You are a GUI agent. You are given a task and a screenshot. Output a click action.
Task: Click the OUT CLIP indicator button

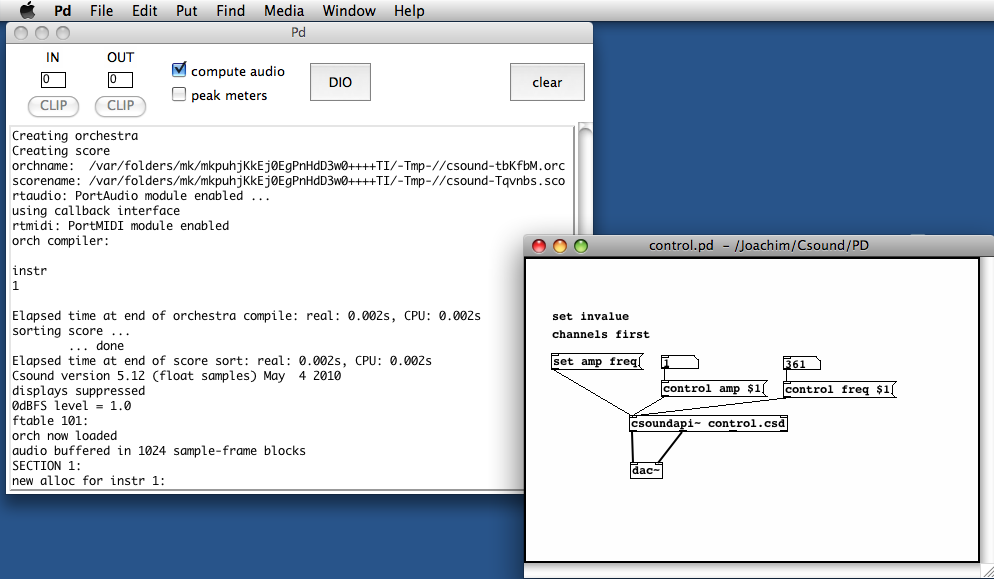[120, 105]
